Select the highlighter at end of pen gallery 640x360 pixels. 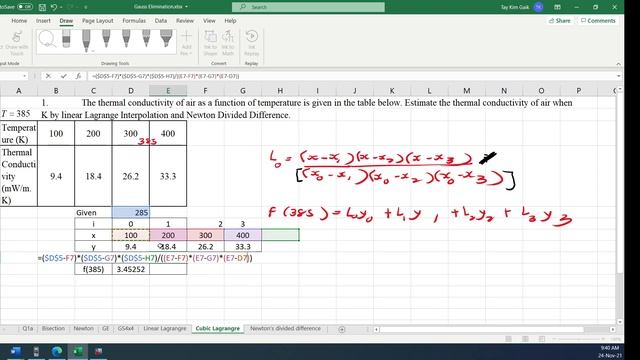click(x=166, y=38)
